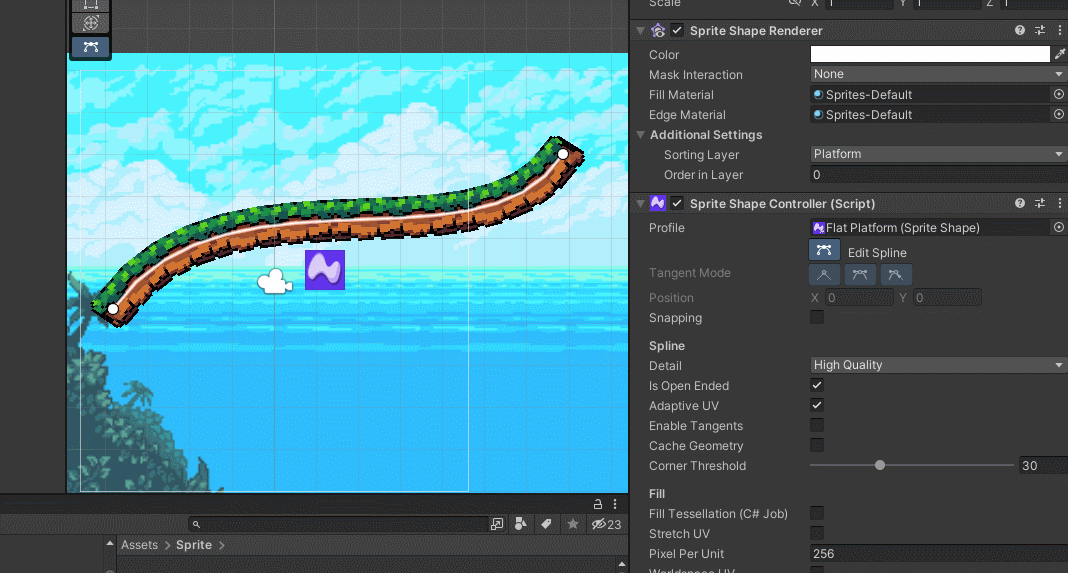Open Sprite Shape Renderer context menu
The height and width of the screenshot is (573, 1068).
(1059, 31)
